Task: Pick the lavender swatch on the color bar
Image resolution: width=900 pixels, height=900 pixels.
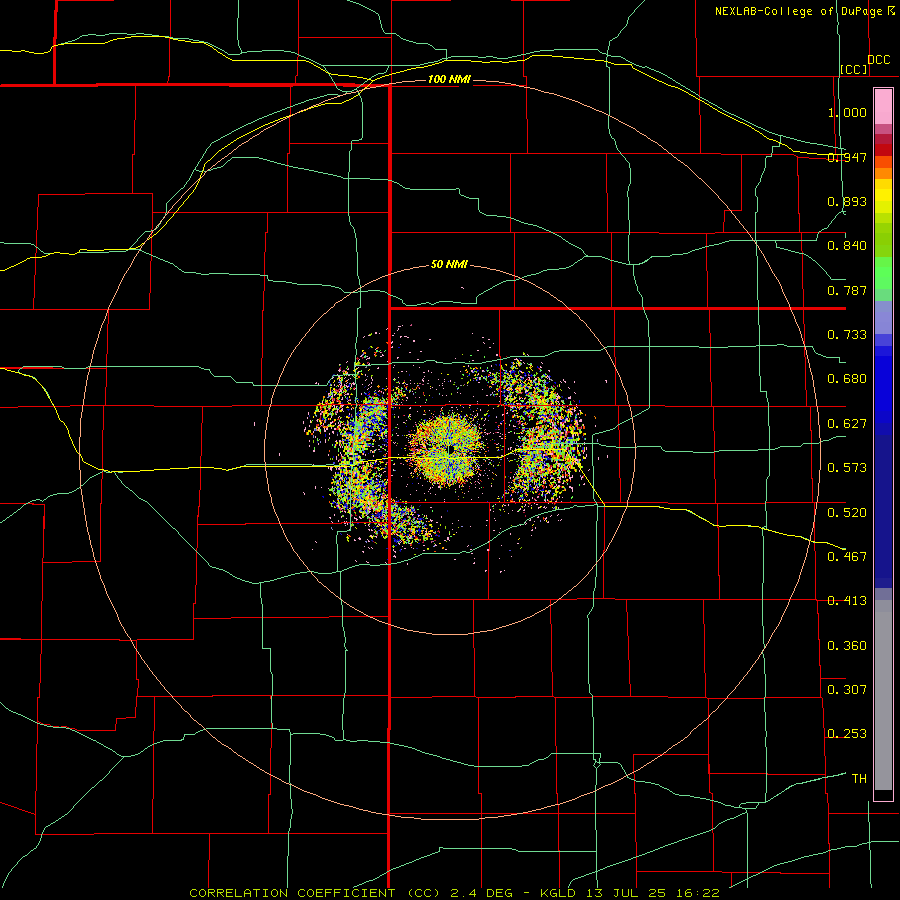Action: click(x=883, y=317)
